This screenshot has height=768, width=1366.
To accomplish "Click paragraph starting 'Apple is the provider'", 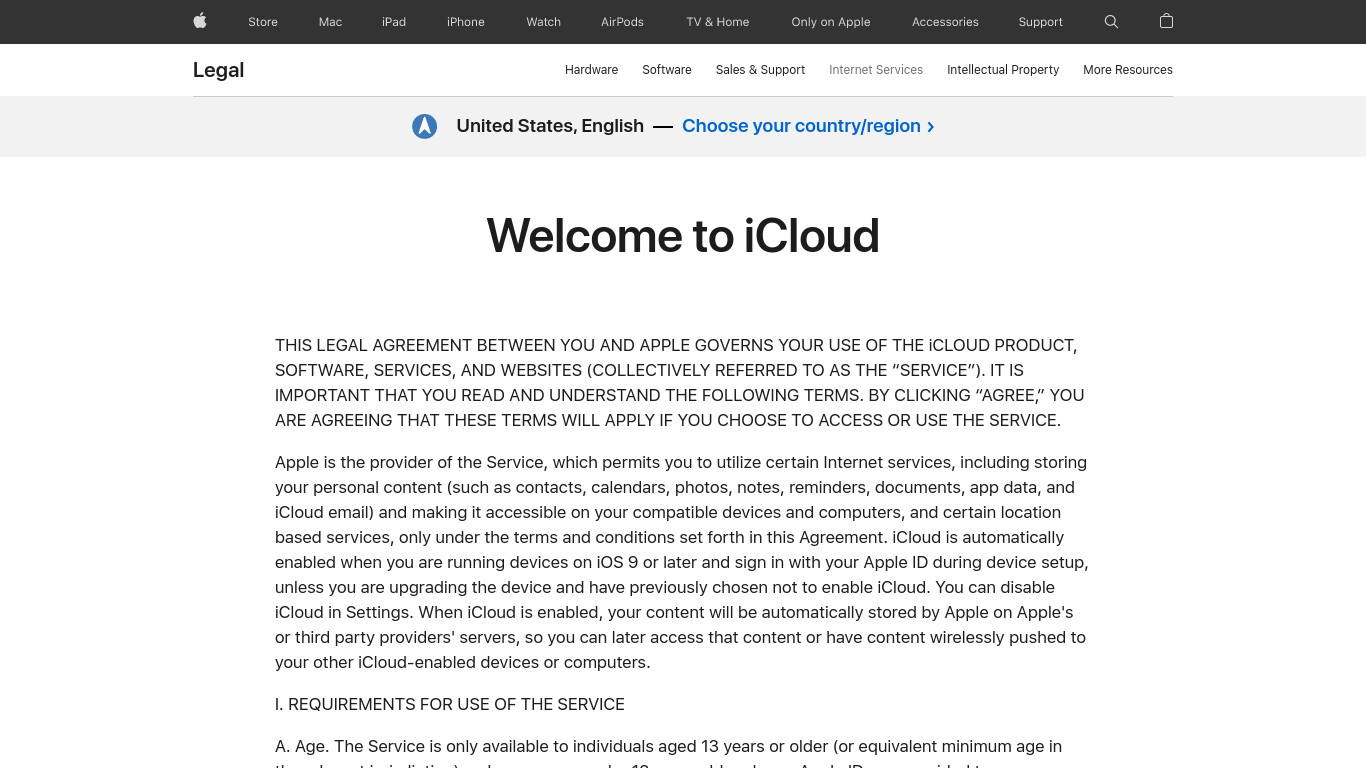I will pos(683,562).
